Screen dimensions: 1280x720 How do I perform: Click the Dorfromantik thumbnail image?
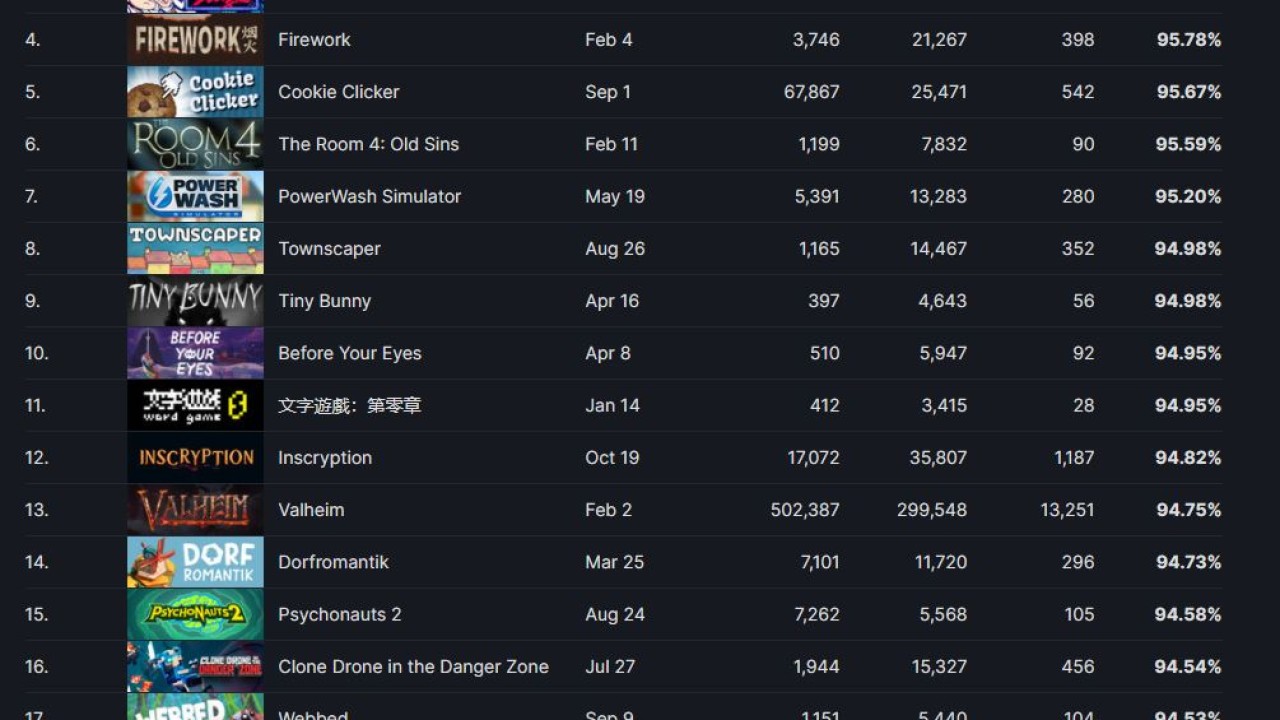coord(195,562)
